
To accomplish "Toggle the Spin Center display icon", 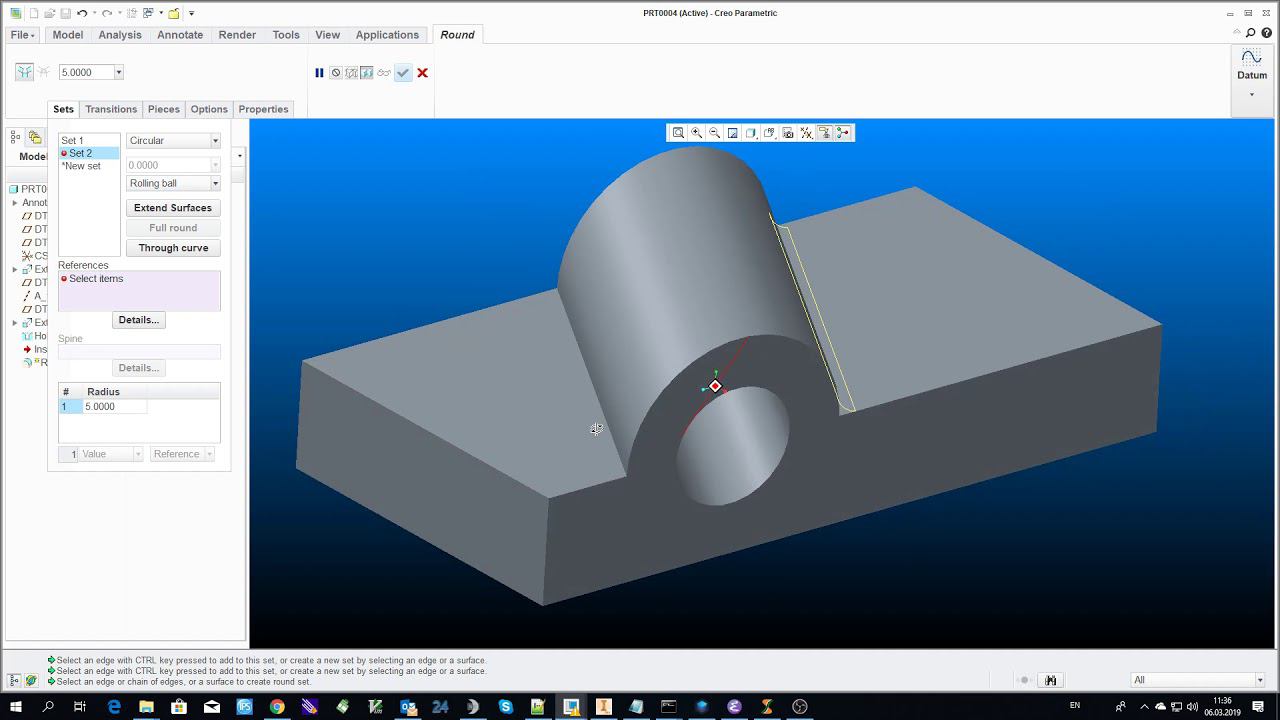I will tap(843, 133).
